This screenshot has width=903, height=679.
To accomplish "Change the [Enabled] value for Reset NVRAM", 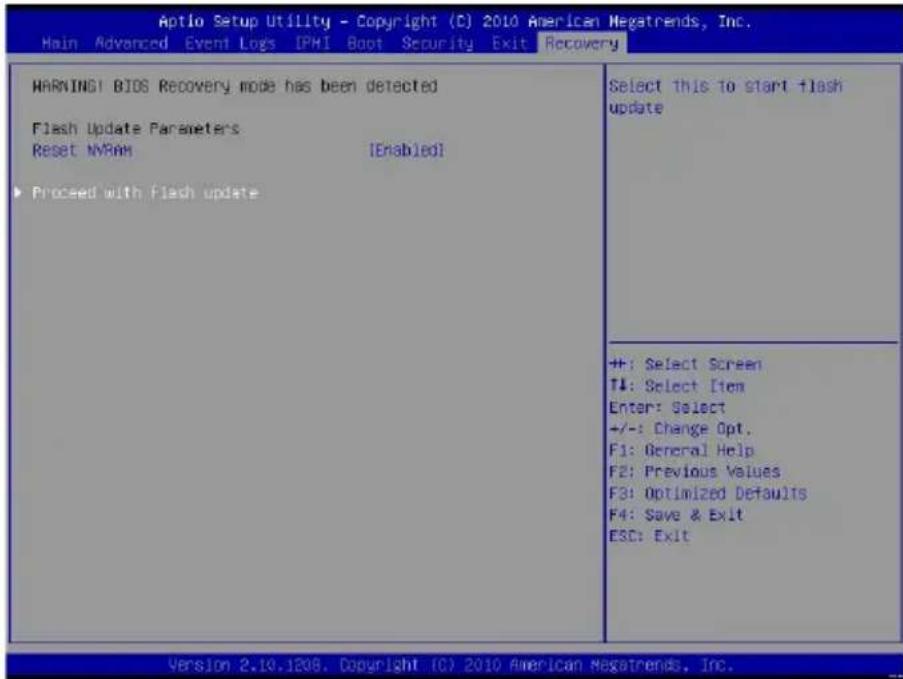I will tap(407, 150).
